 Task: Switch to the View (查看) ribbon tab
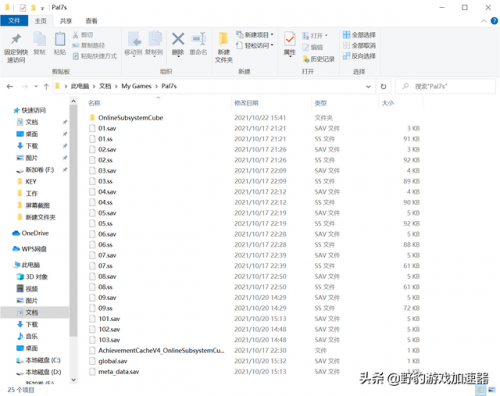[x=91, y=21]
